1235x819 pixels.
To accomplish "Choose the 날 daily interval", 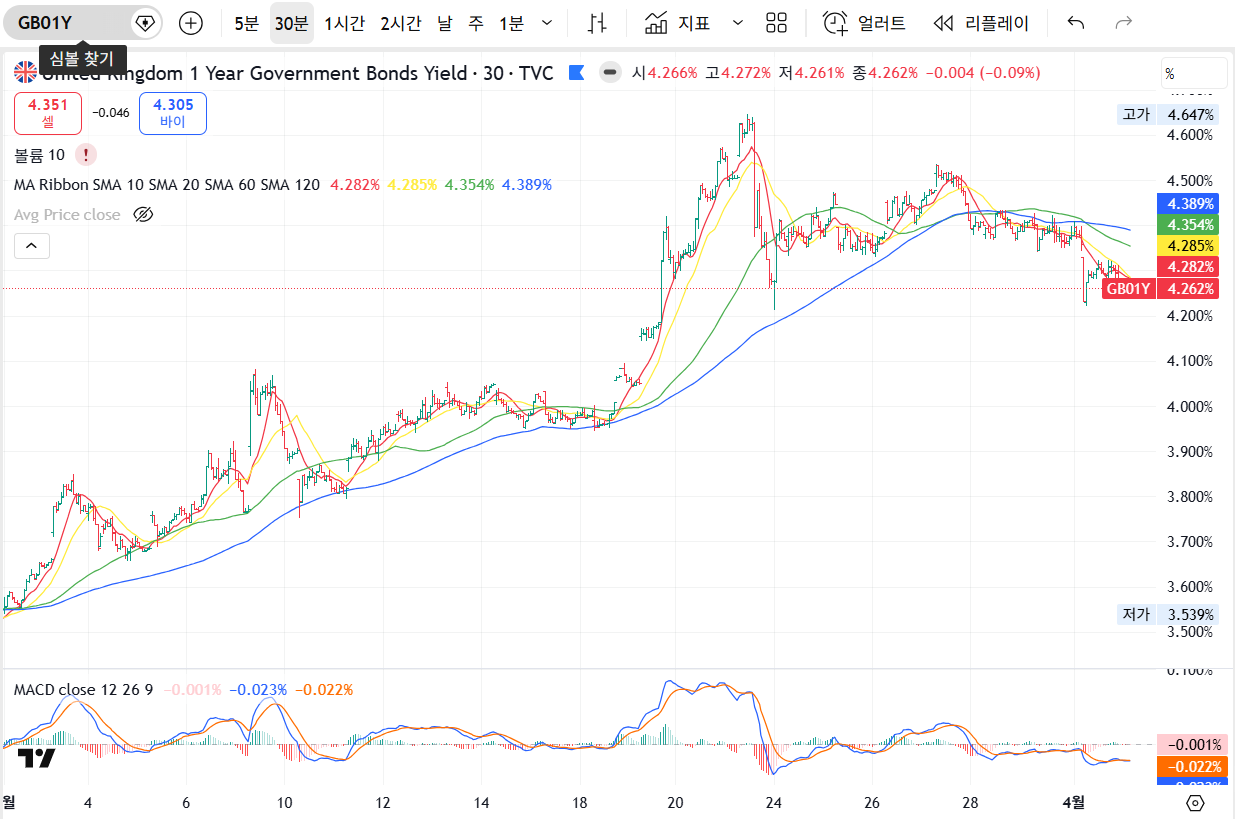I will [x=445, y=23].
